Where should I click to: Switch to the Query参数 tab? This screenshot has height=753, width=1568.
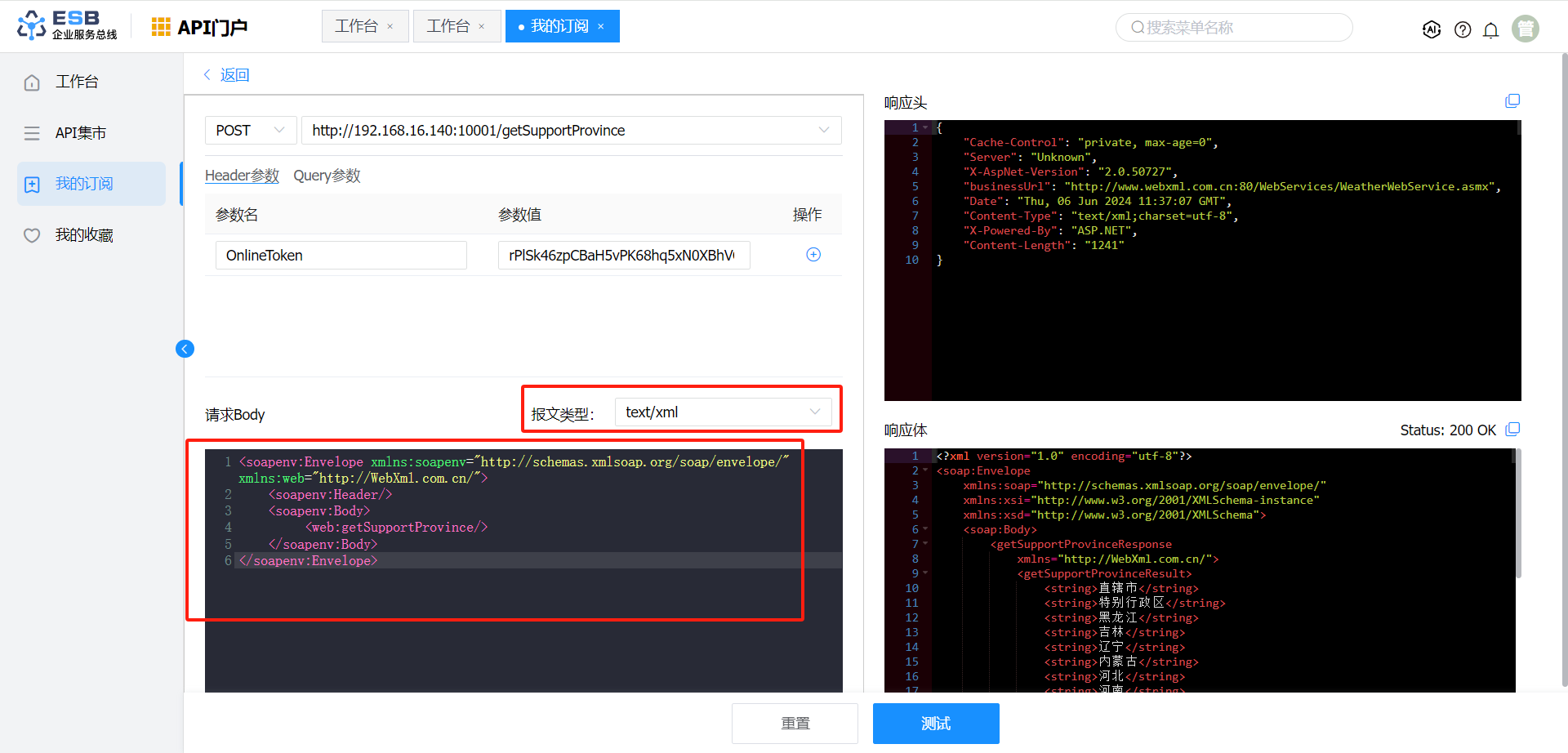pyautogui.click(x=327, y=176)
